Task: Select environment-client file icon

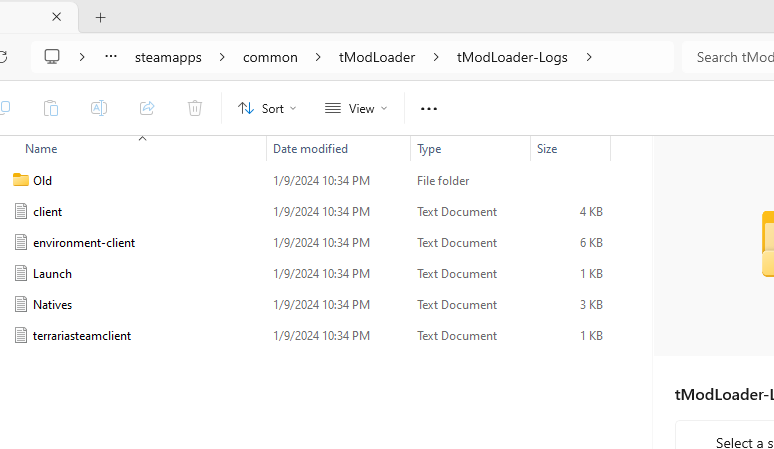Action: pyautogui.click(x=21, y=242)
